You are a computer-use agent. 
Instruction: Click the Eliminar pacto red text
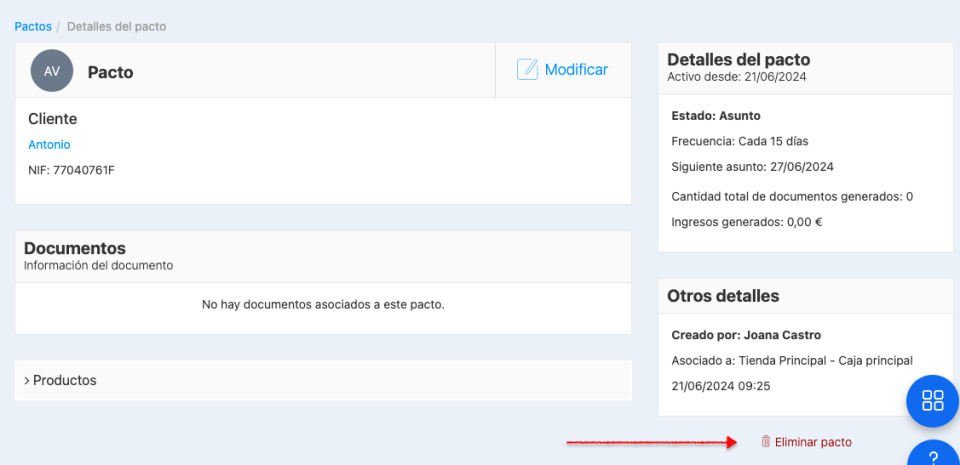[813, 441]
